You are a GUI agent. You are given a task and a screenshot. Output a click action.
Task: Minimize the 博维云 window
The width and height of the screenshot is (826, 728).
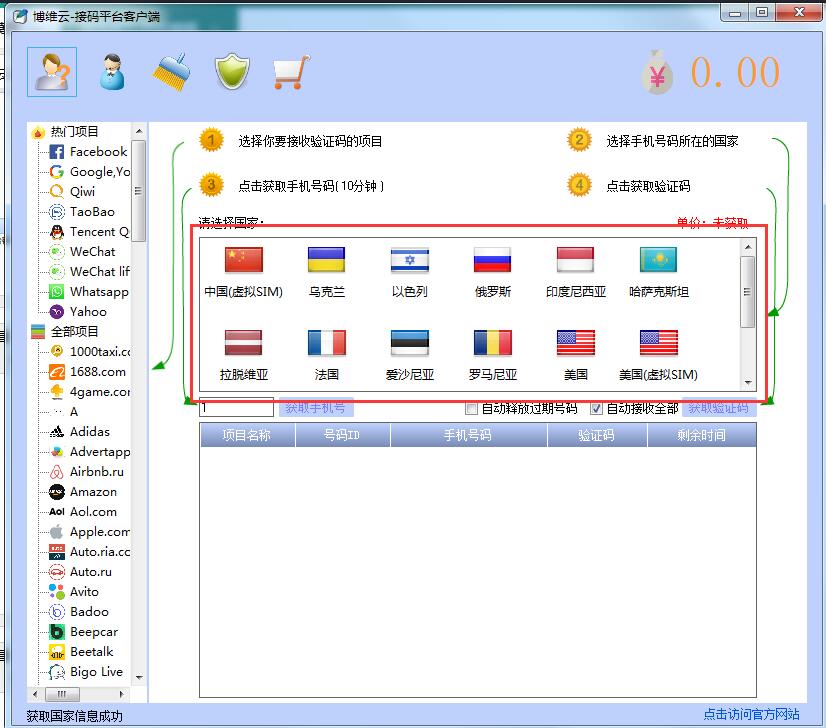click(x=735, y=13)
